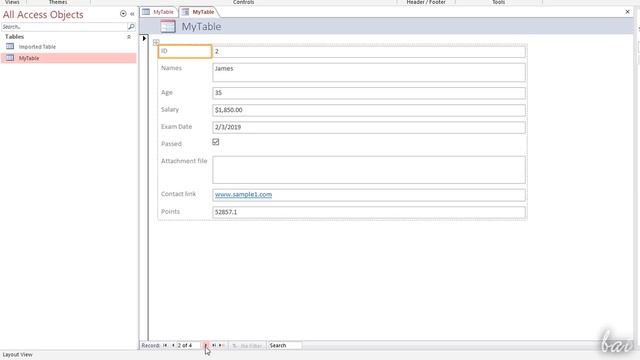Select the Passed label
Image resolution: width=640 pixels, height=360 pixels.
pyautogui.click(x=171, y=144)
